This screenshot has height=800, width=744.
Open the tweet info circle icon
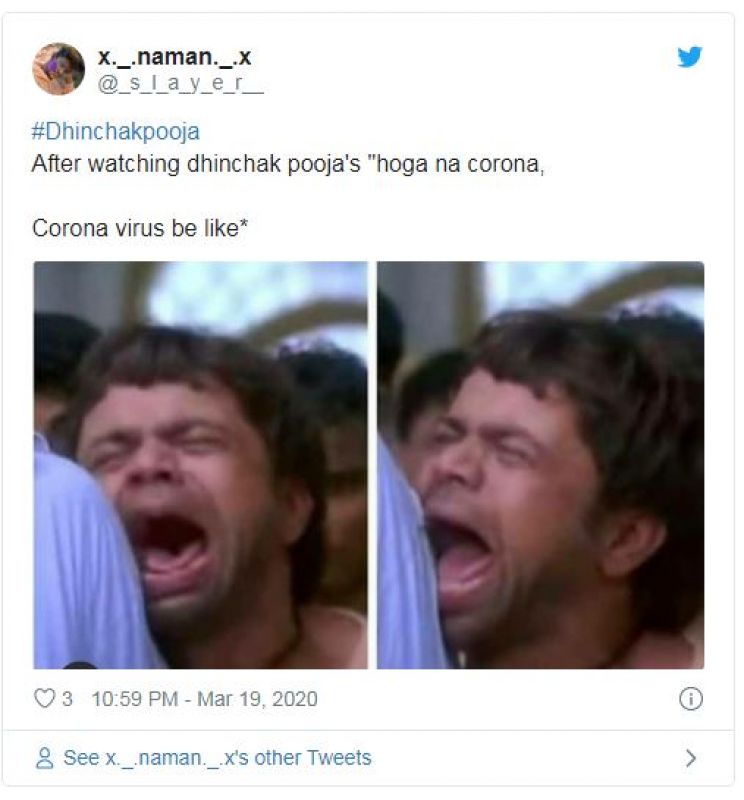click(x=691, y=698)
